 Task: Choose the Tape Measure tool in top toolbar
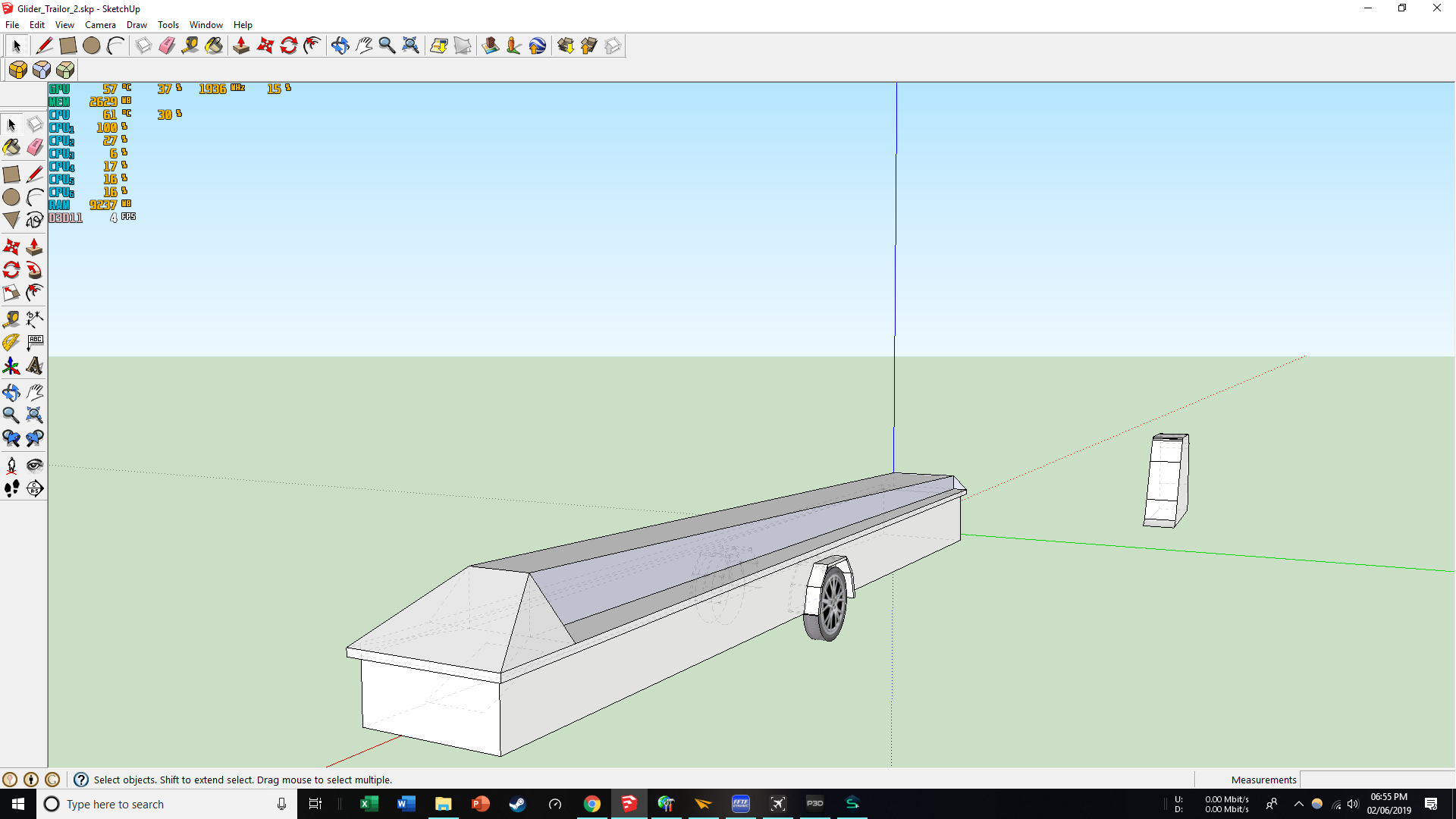[x=190, y=46]
